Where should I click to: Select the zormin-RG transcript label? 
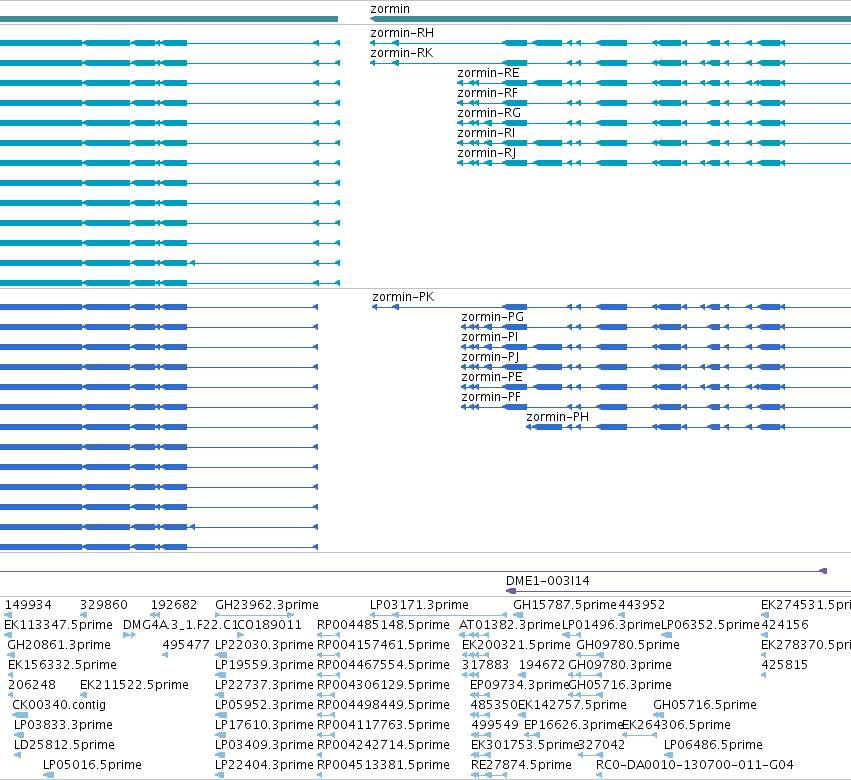489,113
